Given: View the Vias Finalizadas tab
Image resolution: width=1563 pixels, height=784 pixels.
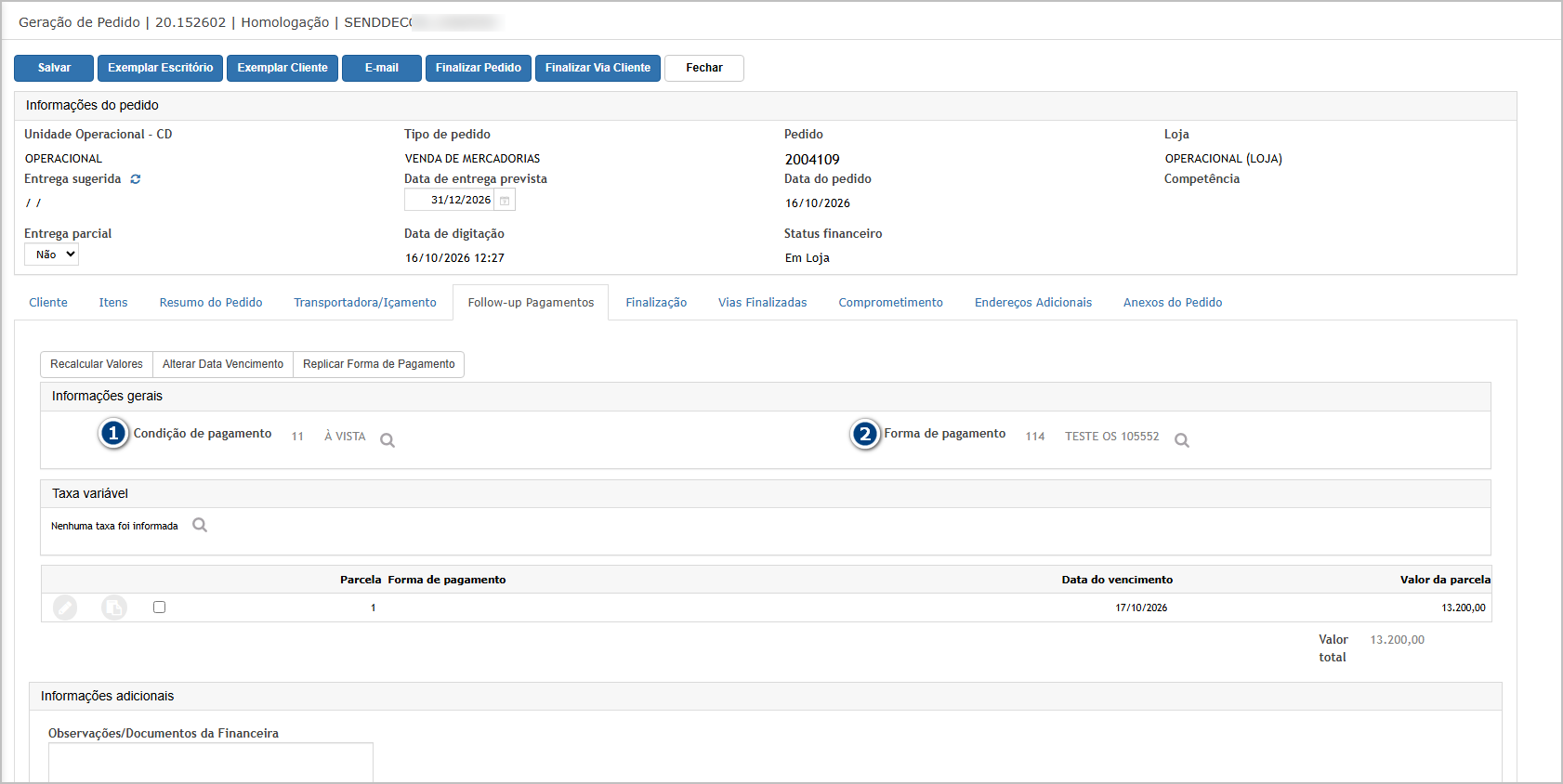Looking at the screenshot, I should tap(763, 303).
